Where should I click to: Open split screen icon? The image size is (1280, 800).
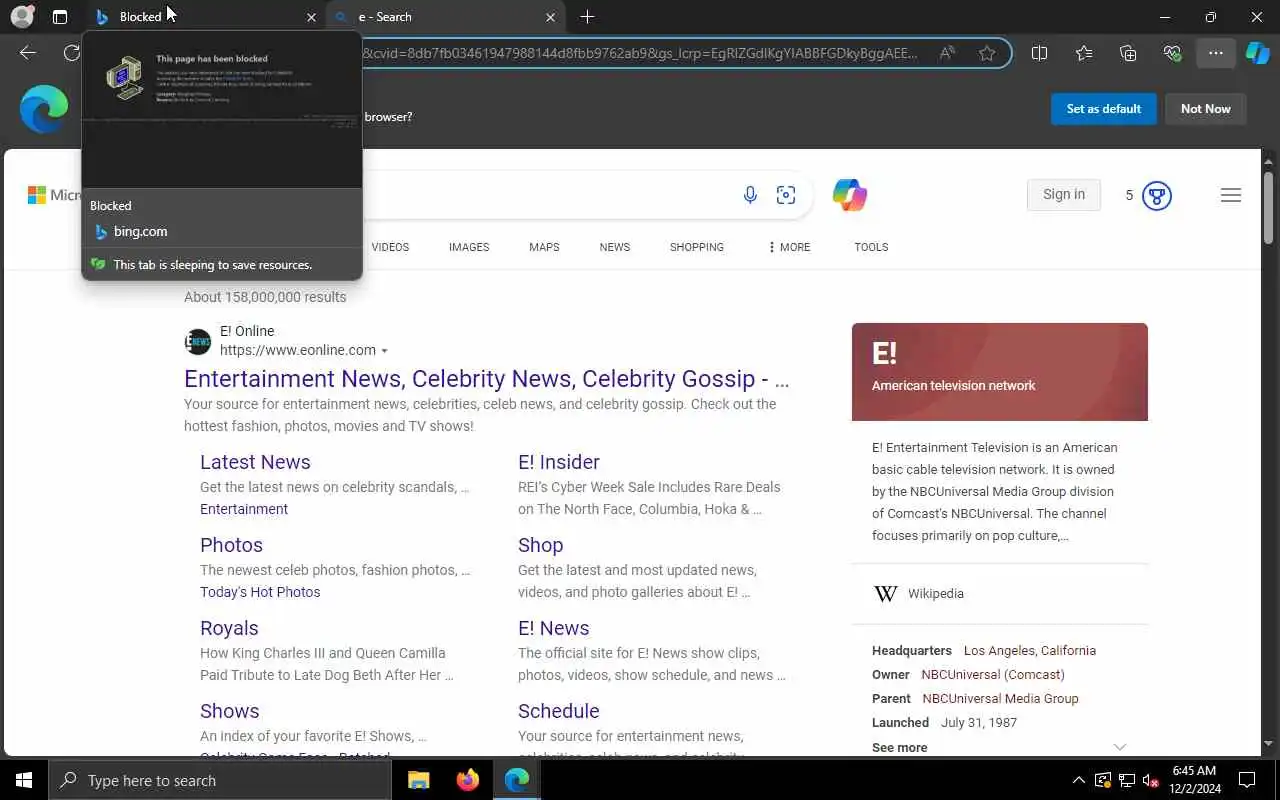click(x=1039, y=53)
